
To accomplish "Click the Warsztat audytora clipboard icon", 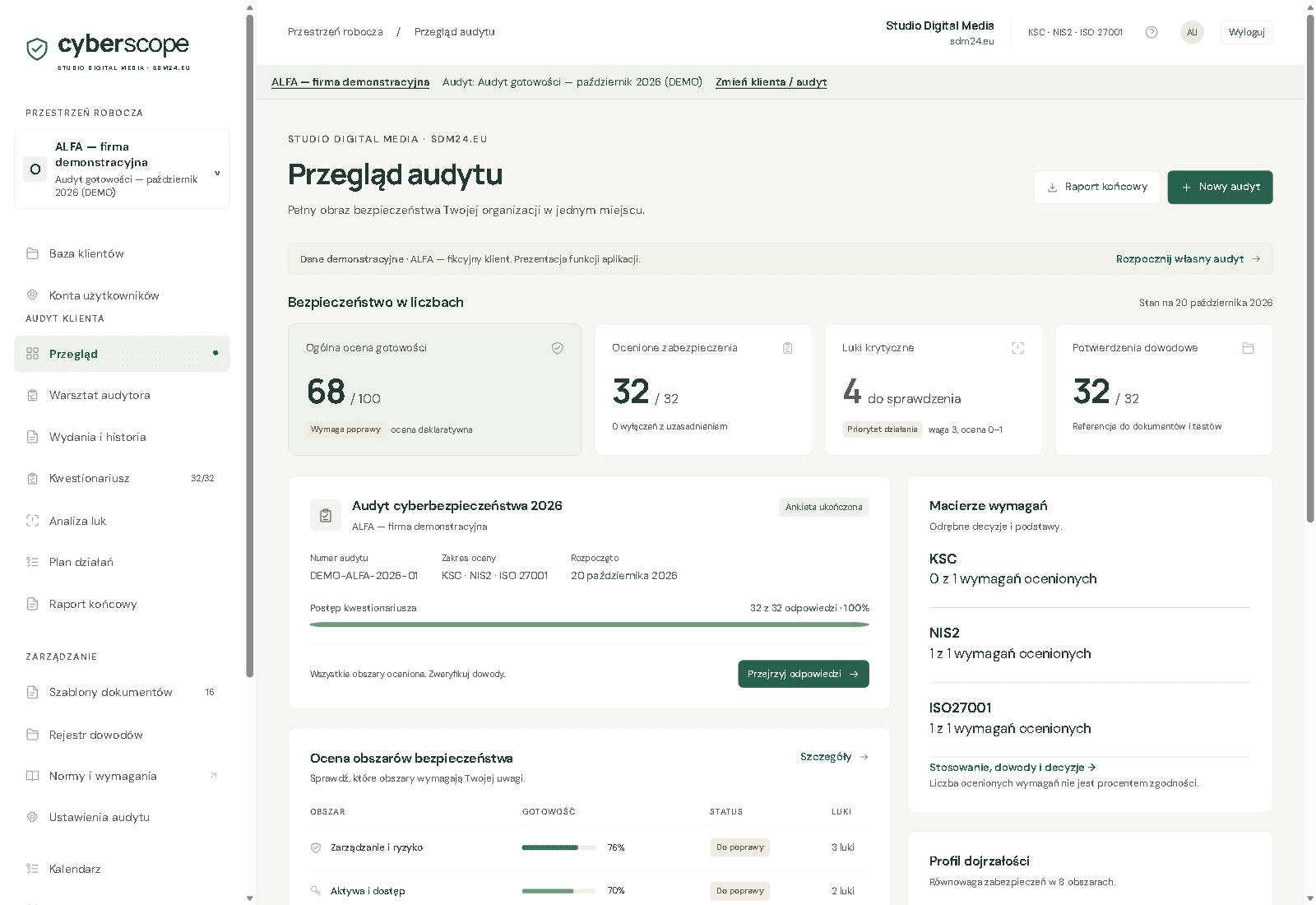I will [33, 395].
